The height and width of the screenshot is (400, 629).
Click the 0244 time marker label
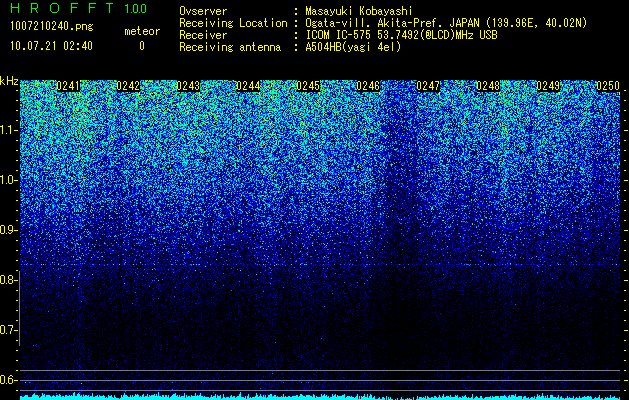[248, 86]
